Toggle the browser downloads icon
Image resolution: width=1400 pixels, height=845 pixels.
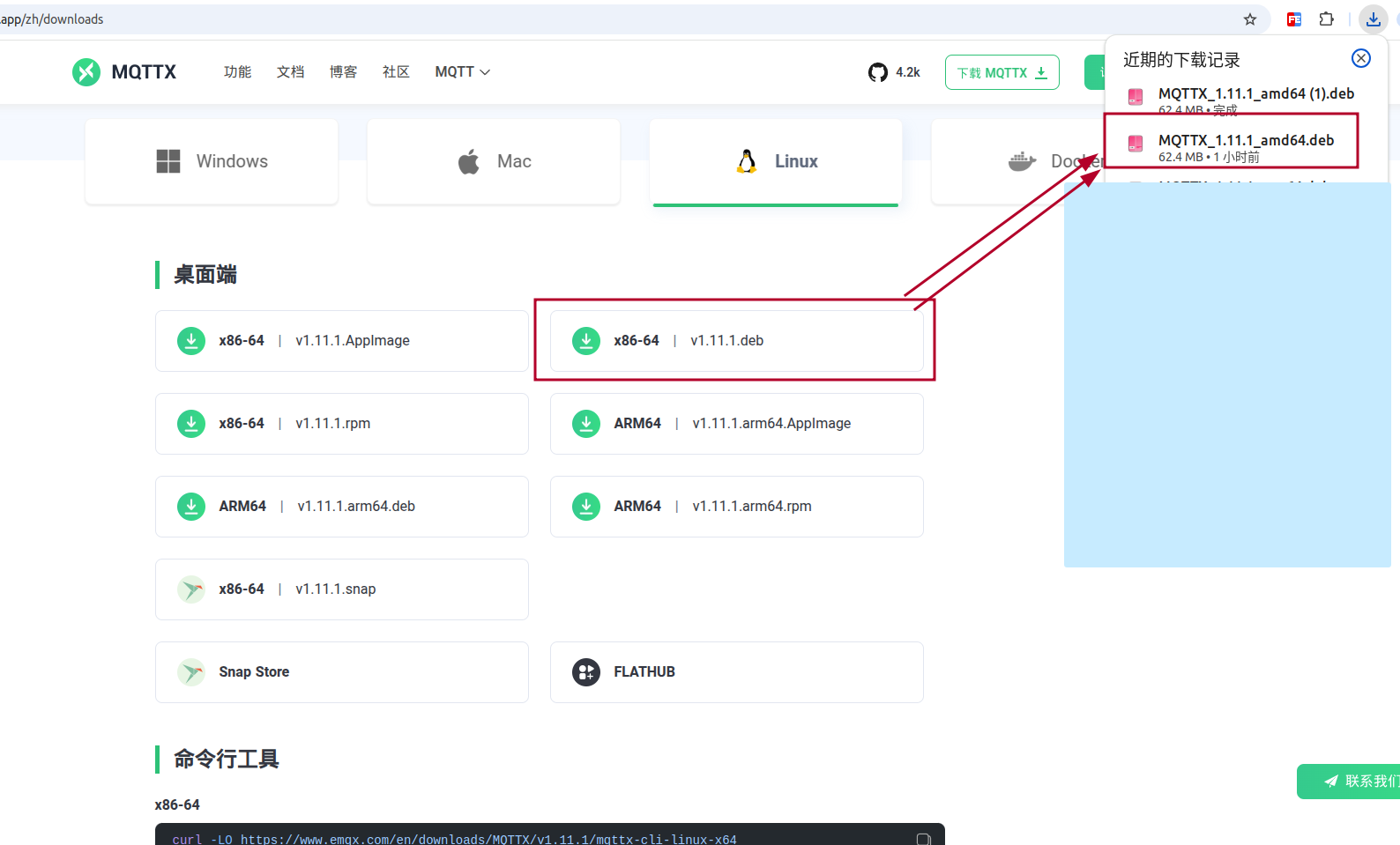pyautogui.click(x=1374, y=19)
